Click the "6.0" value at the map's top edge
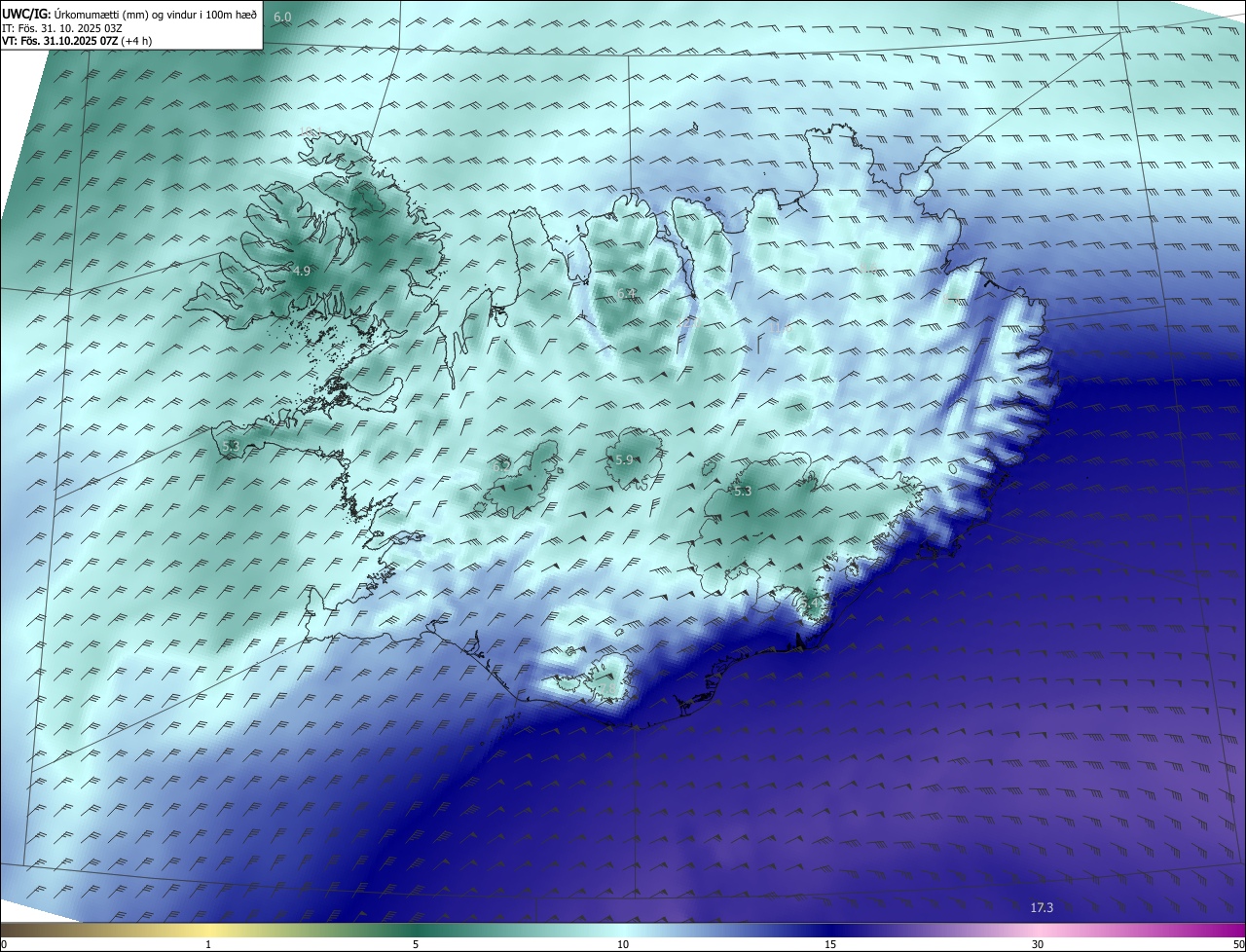Screen dimensions: 1246x952 coord(282,18)
